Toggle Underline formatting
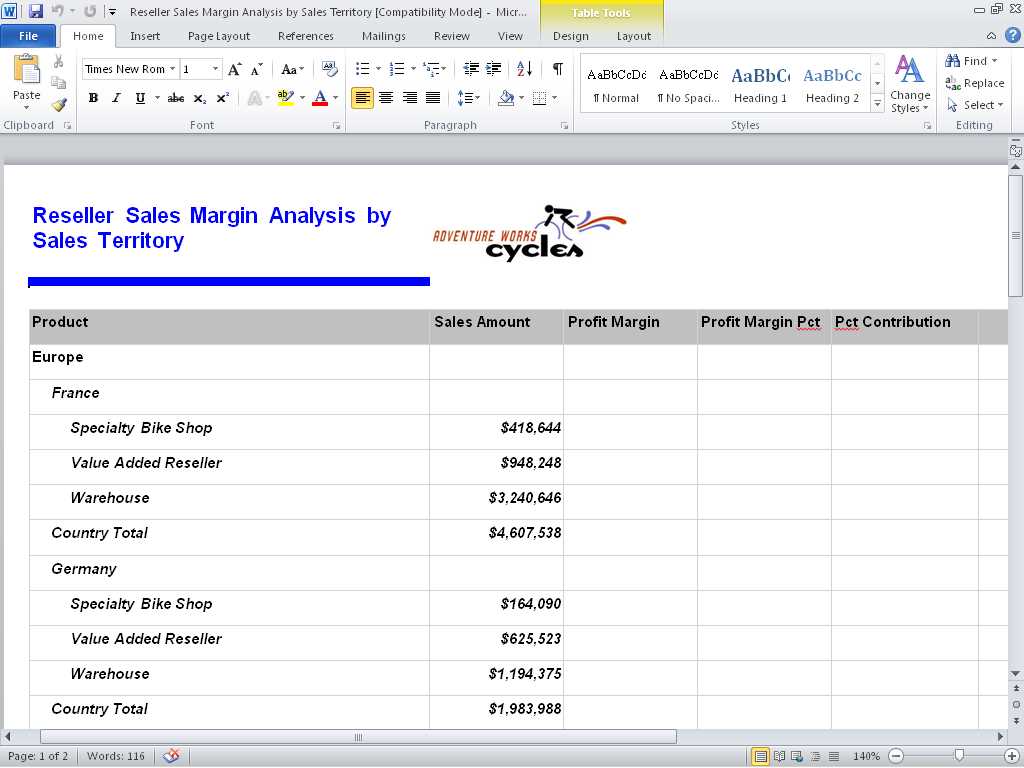The width and height of the screenshot is (1024, 768). tap(139, 97)
